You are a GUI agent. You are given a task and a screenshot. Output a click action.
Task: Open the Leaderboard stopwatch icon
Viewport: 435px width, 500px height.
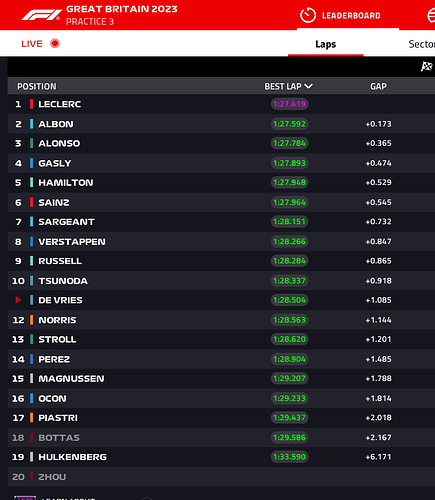pyautogui.click(x=308, y=15)
